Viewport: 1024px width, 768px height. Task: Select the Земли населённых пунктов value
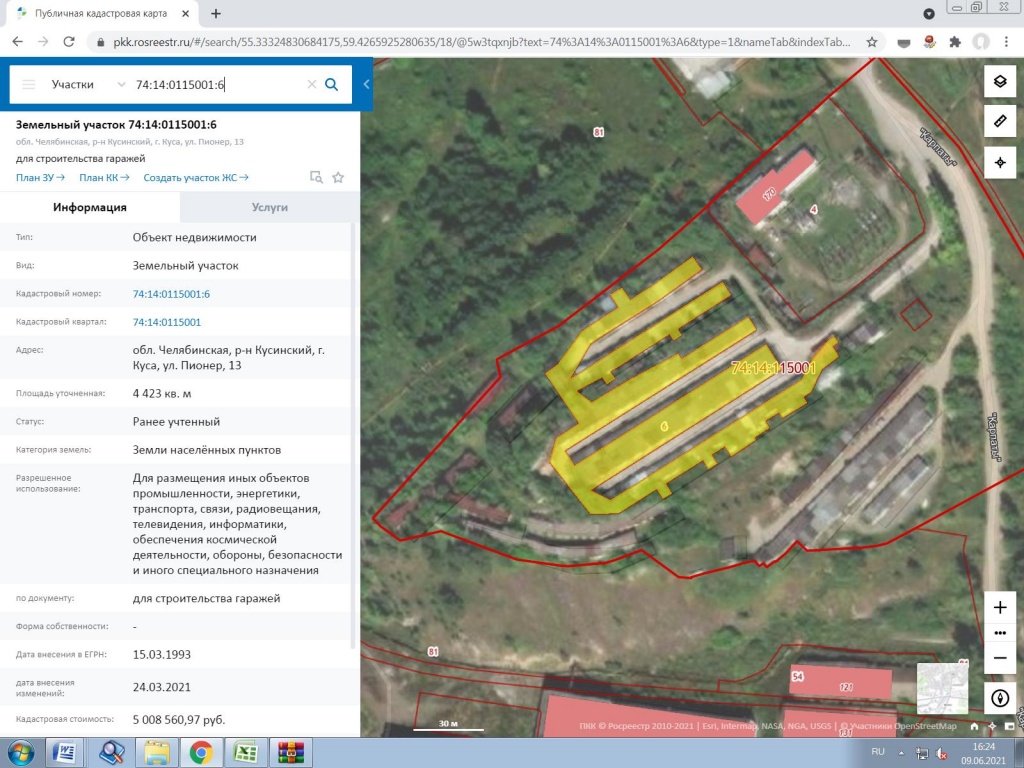click(x=207, y=450)
